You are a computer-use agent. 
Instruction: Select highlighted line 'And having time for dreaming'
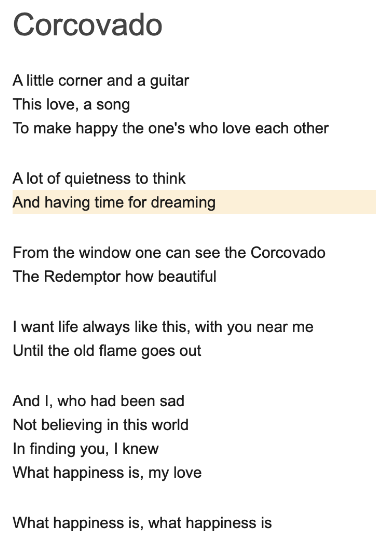coord(194,202)
